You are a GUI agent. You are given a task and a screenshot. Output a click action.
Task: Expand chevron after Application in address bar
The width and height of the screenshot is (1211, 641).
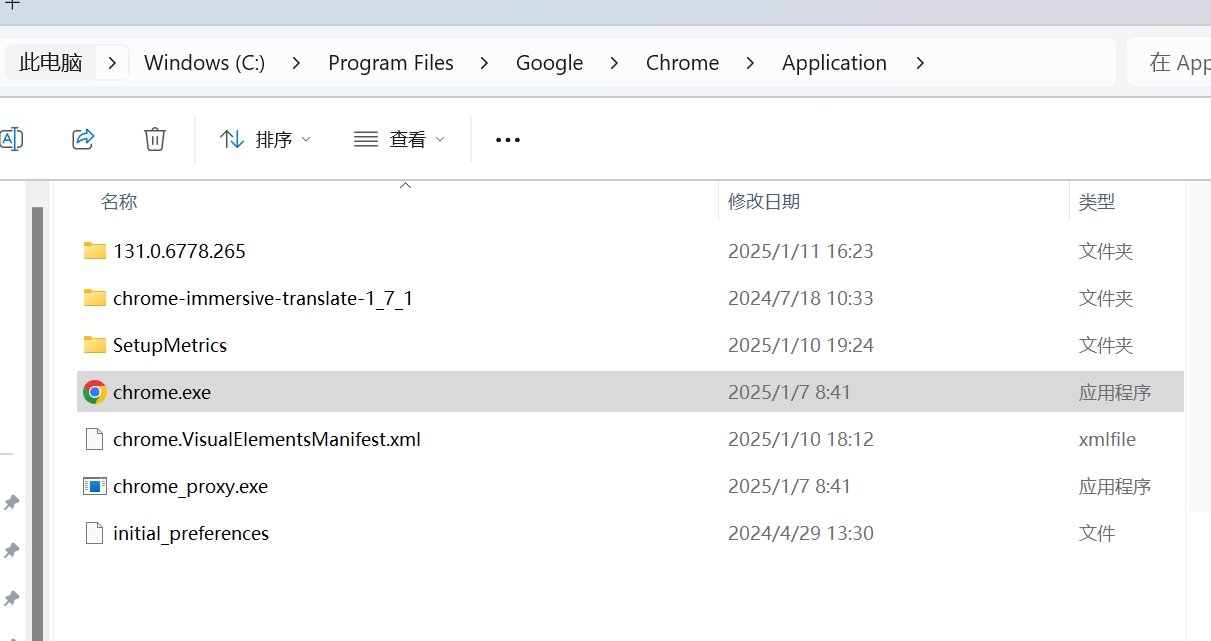[920, 63]
